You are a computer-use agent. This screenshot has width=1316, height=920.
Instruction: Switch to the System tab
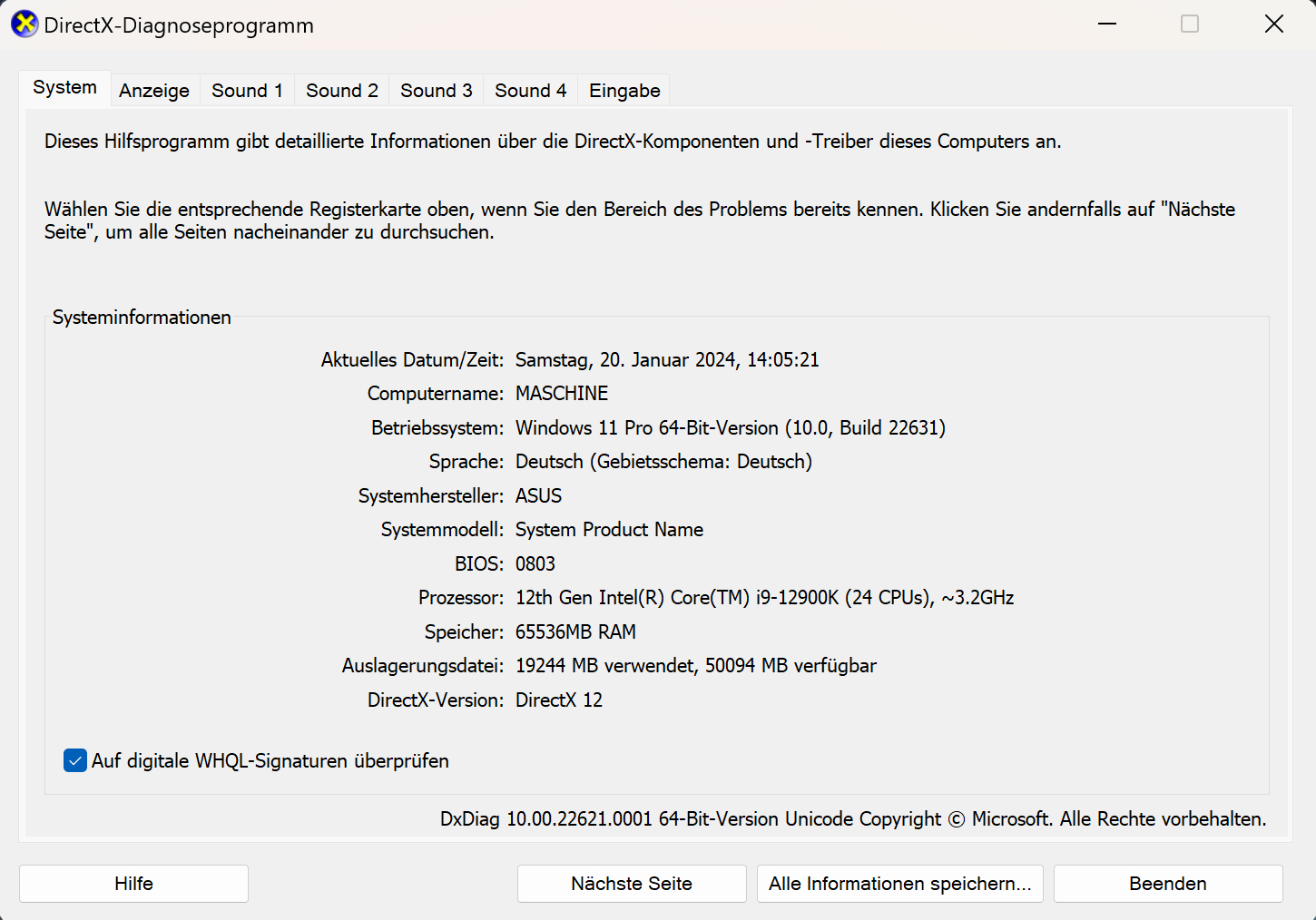point(64,88)
